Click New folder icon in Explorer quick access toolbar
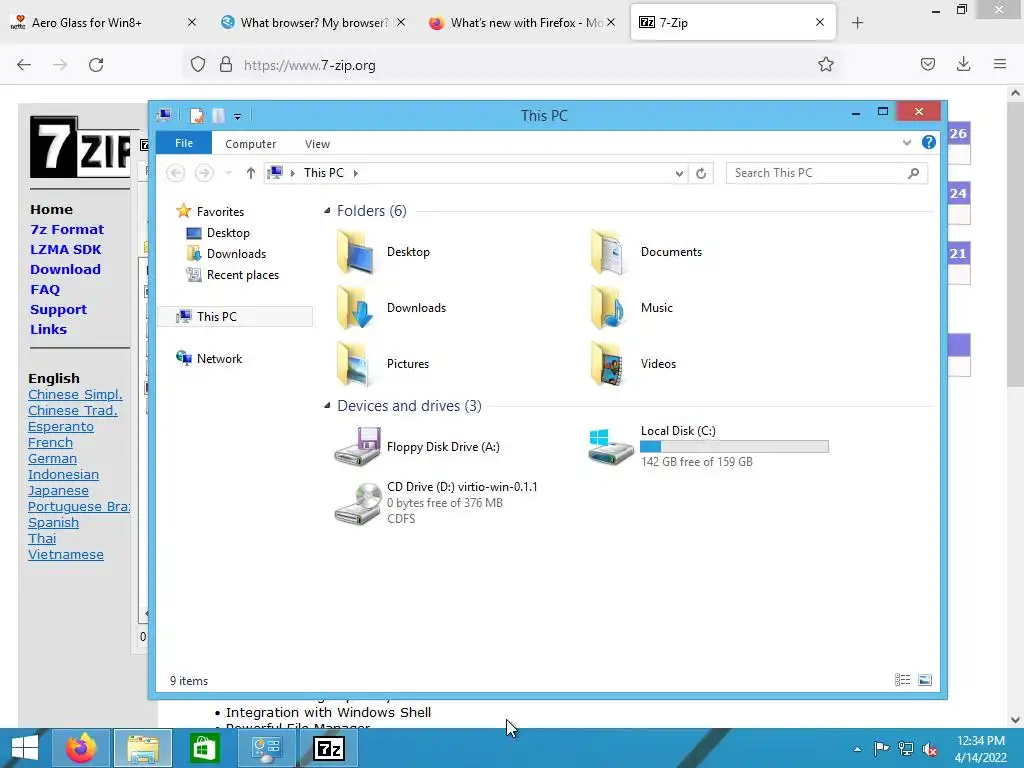 (x=218, y=116)
